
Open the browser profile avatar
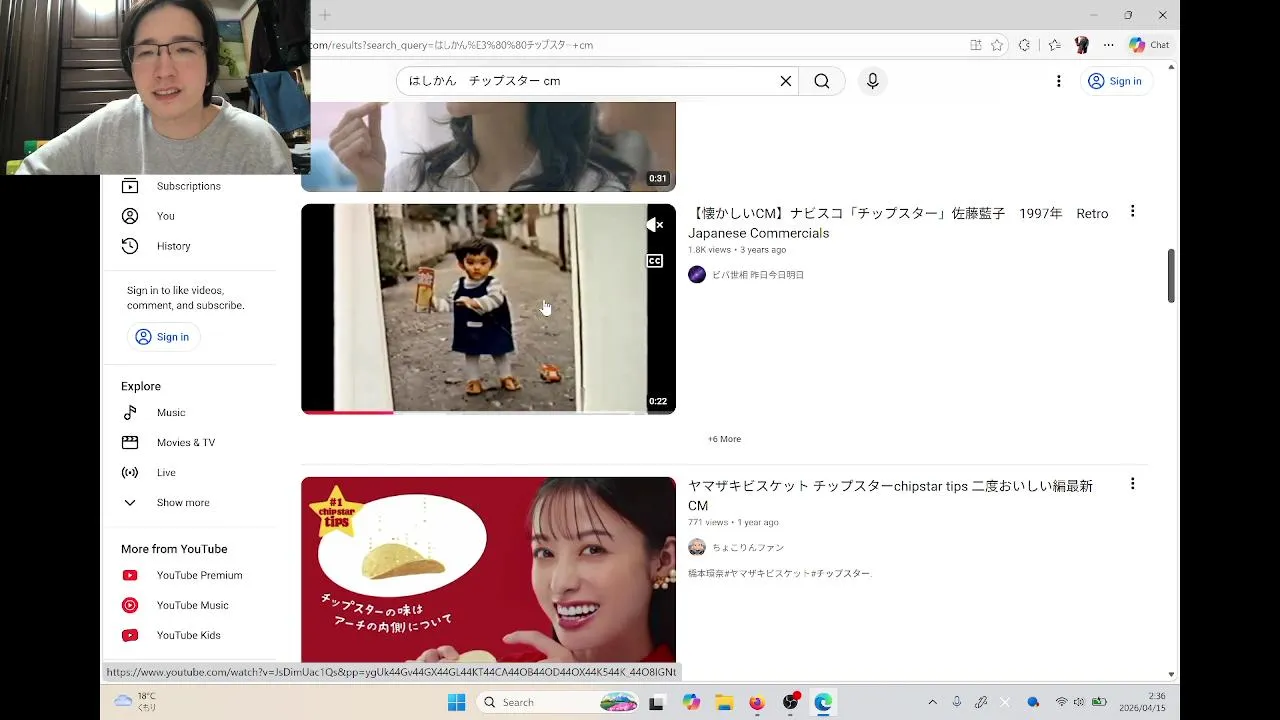(1081, 45)
